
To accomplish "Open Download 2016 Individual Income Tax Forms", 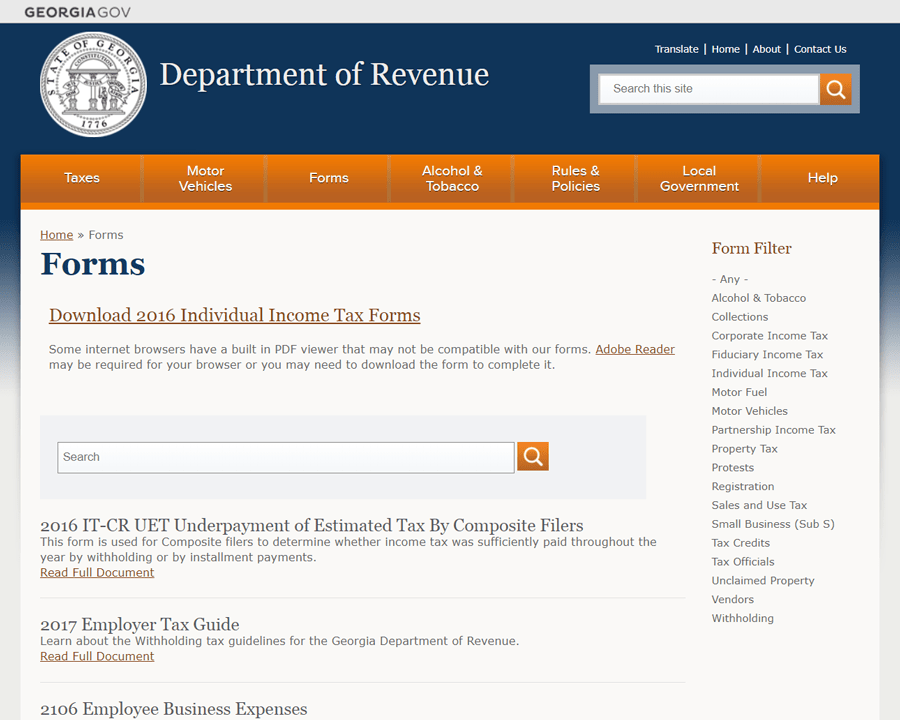I will pyautogui.click(x=234, y=315).
